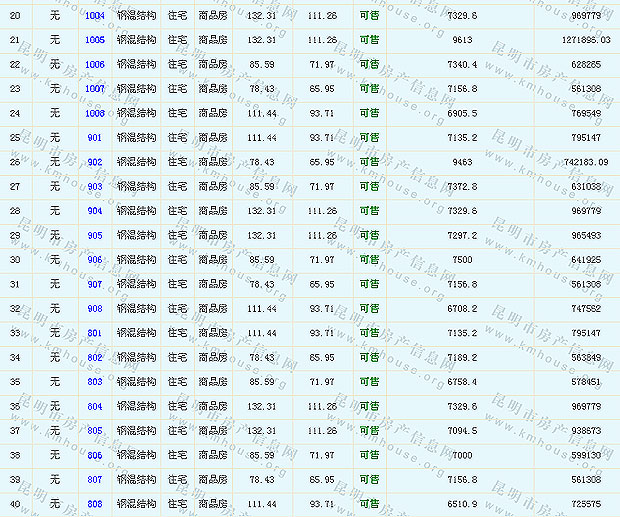620x517 pixels.
Task: Open room 905 hyperlink
Action: pos(95,236)
